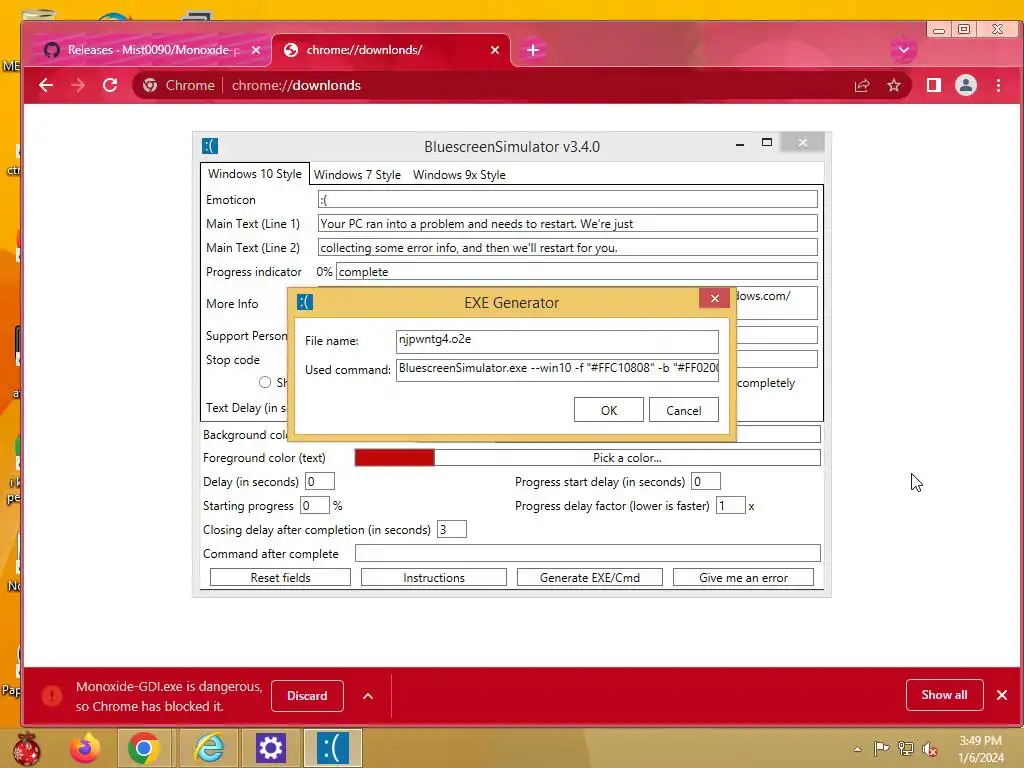Open a new Chrome tab

point(533,50)
